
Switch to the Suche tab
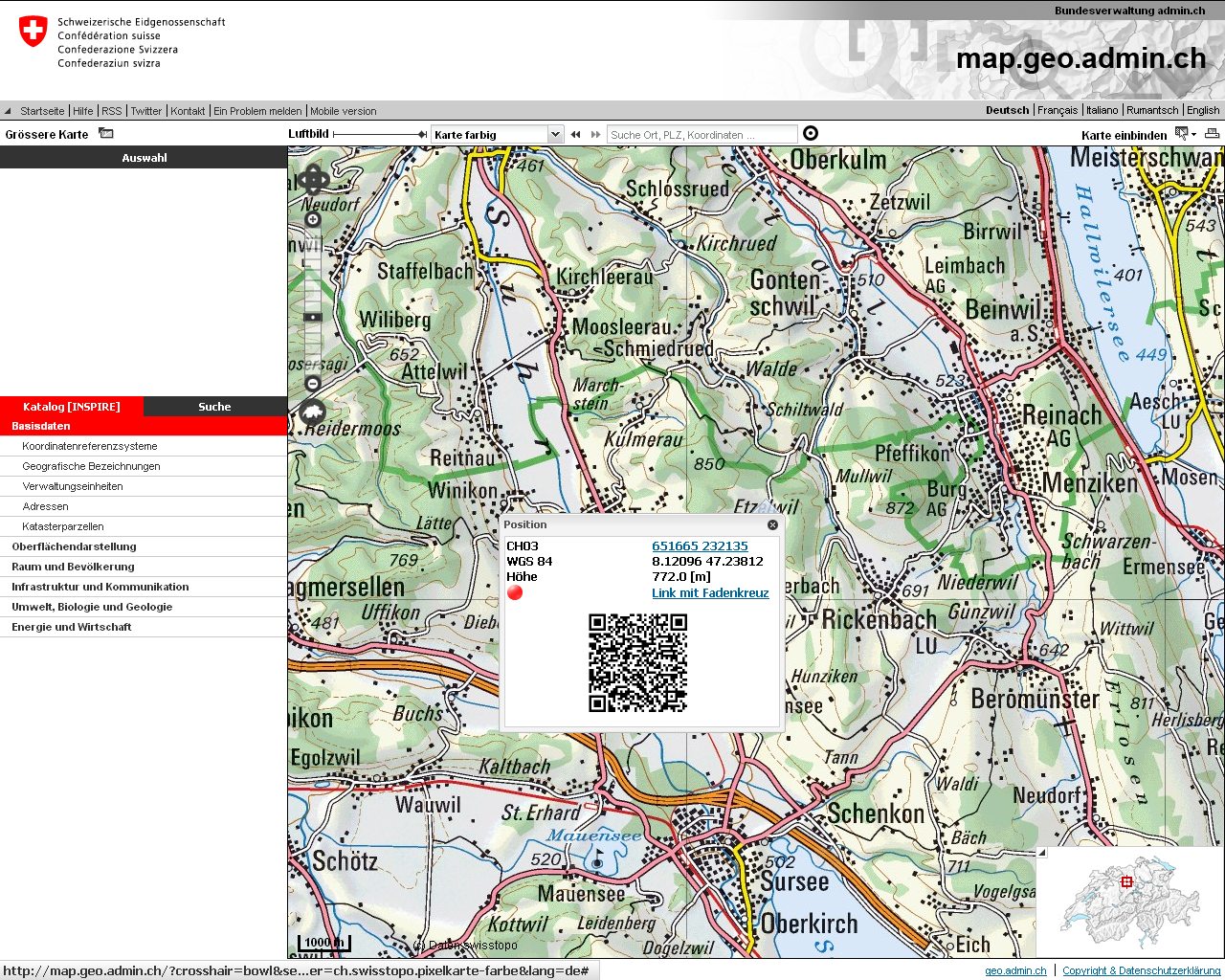click(x=214, y=407)
